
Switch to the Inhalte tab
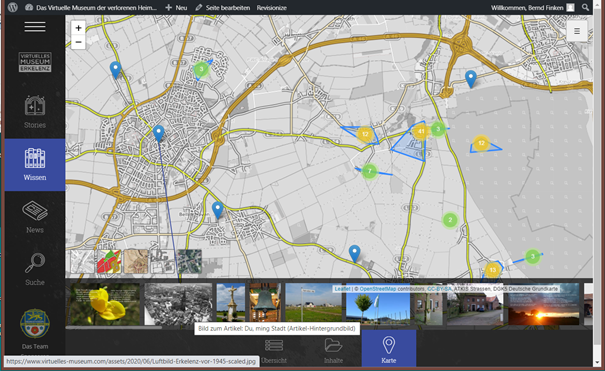333,351
